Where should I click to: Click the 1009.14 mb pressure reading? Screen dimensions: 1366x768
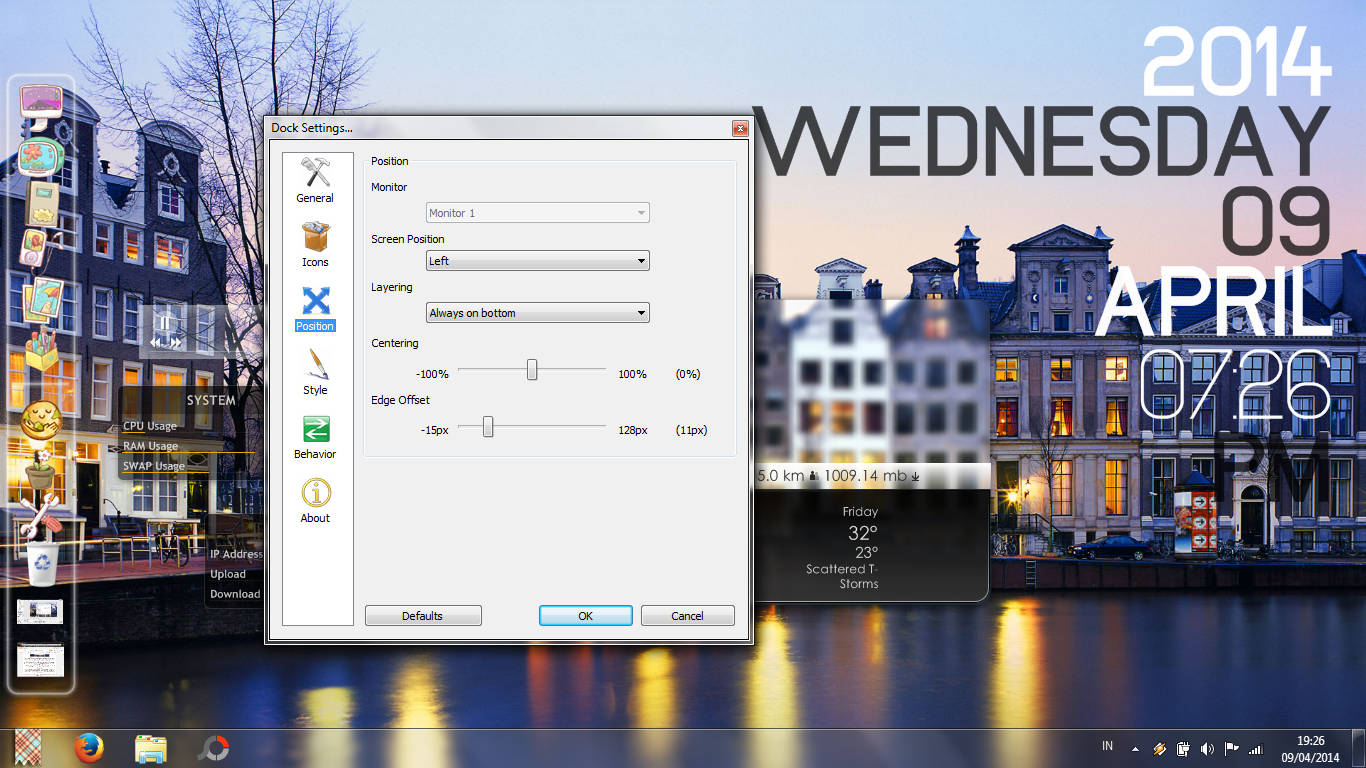(x=865, y=476)
